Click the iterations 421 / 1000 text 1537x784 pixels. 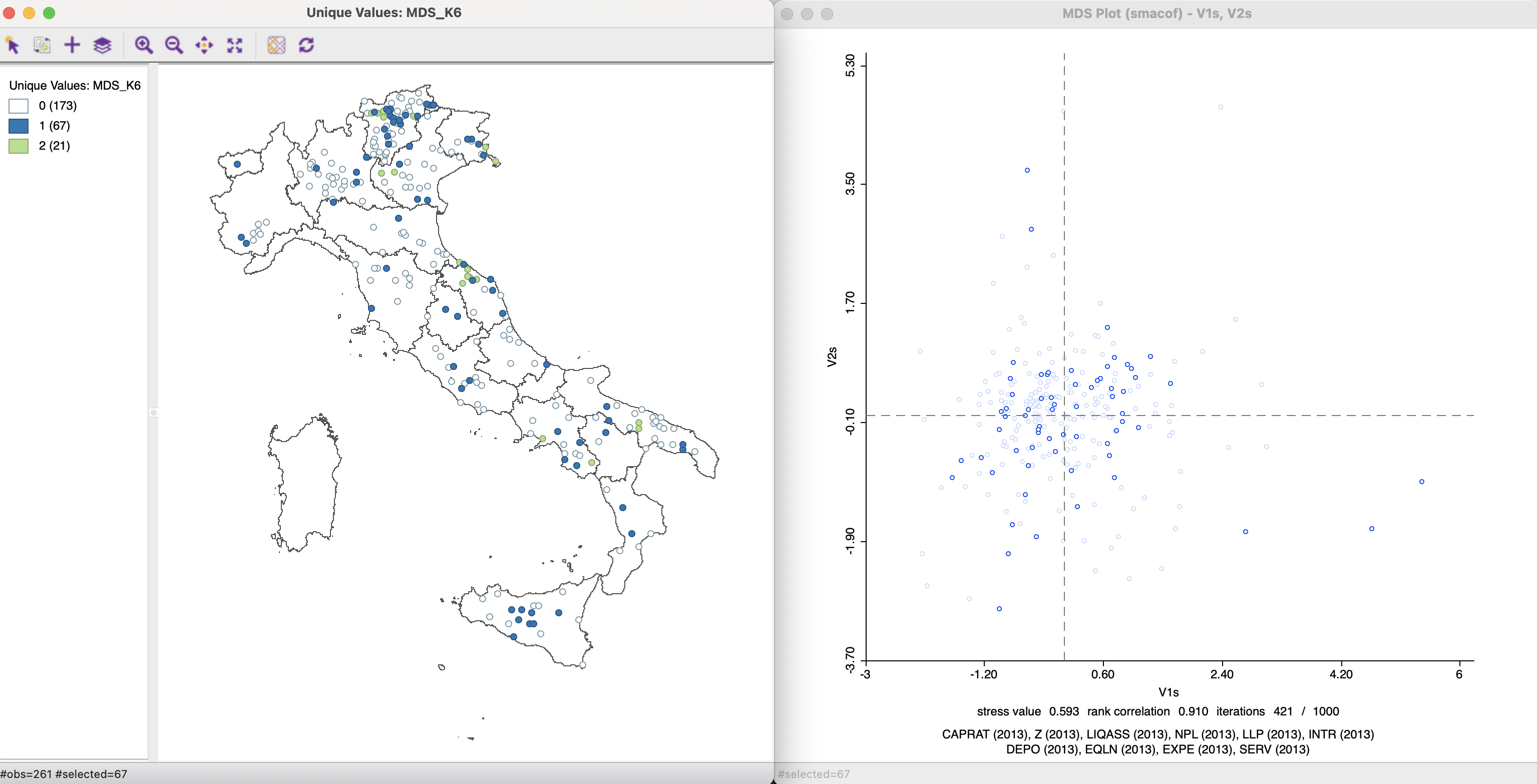[x=1278, y=711]
